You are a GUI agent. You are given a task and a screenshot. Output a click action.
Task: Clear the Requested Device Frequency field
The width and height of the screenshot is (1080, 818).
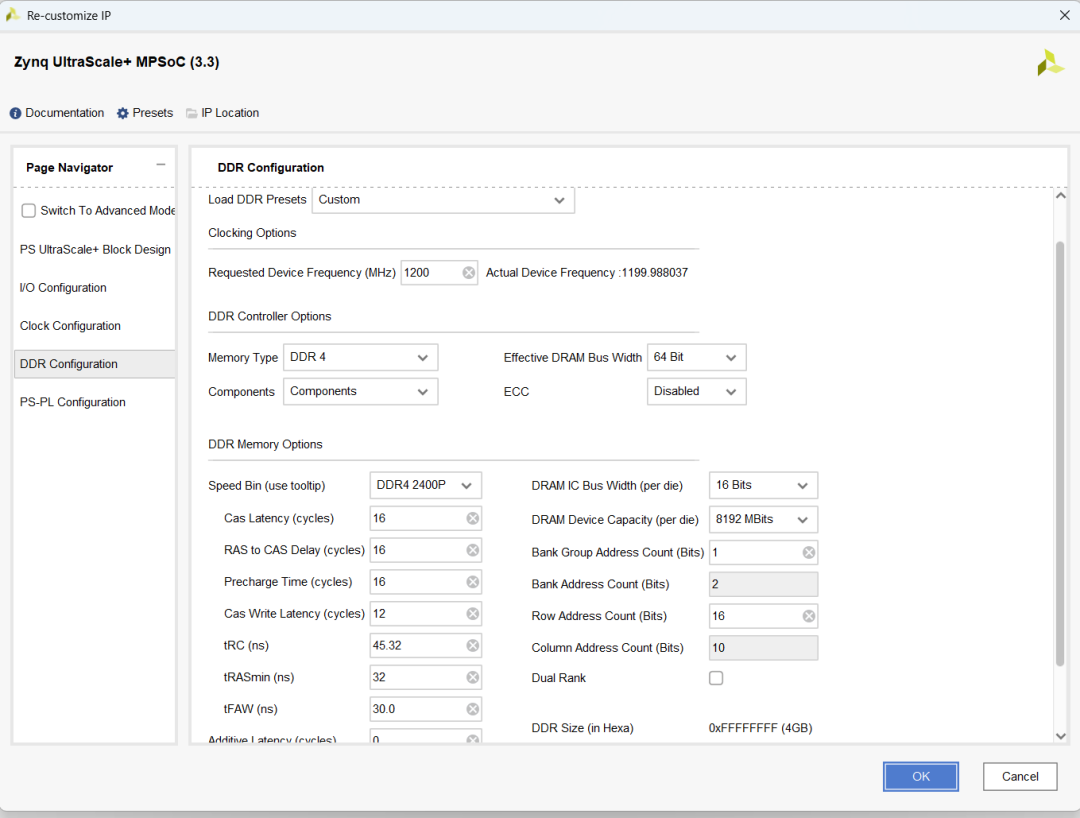469,273
